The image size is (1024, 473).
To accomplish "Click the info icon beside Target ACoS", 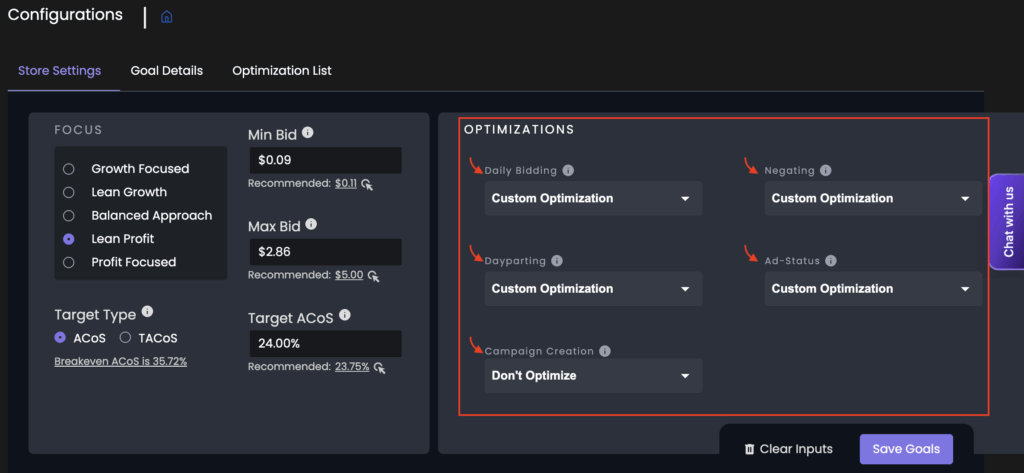I will 345,315.
